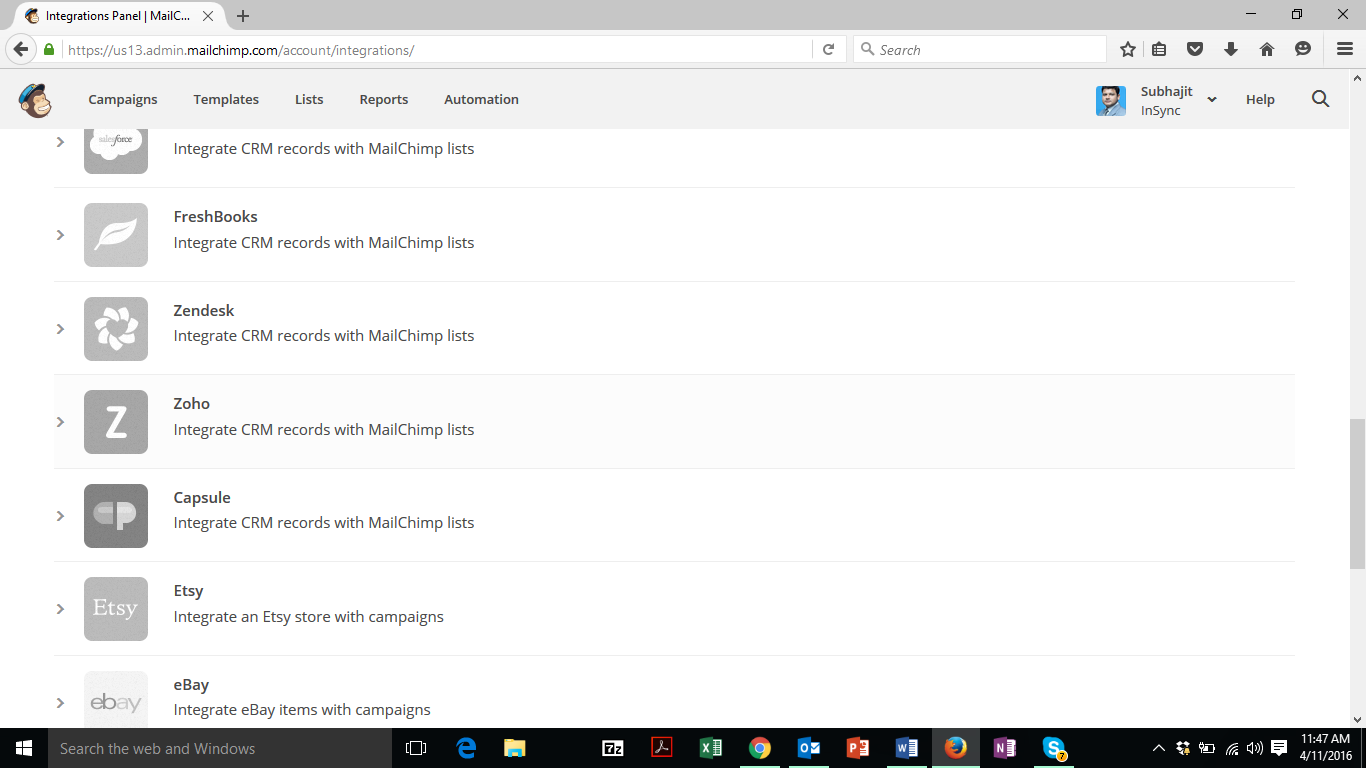
Task: Open the Lists menu
Action: pos(309,99)
